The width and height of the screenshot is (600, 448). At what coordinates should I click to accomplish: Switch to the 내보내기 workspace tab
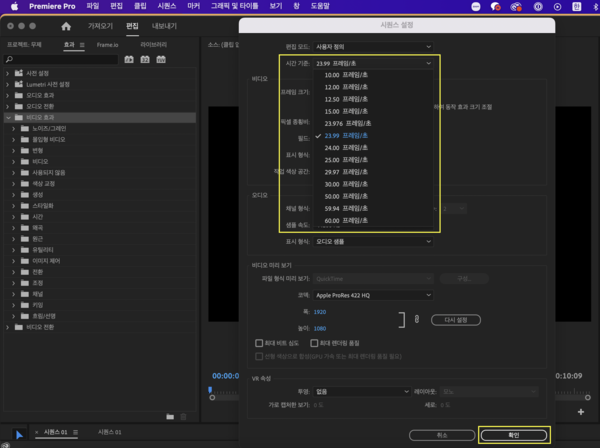[x=164, y=26]
